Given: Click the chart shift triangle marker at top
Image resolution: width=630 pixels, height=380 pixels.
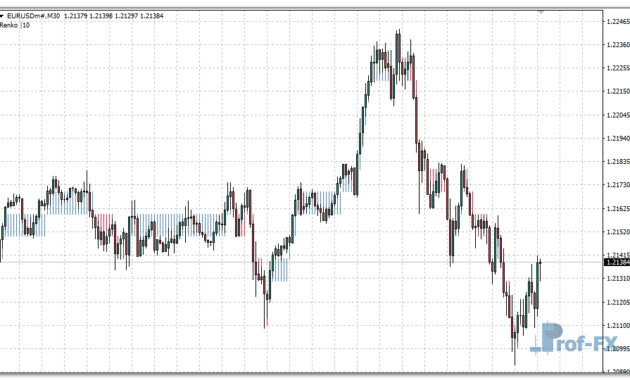Looking at the screenshot, I should coord(541,12).
